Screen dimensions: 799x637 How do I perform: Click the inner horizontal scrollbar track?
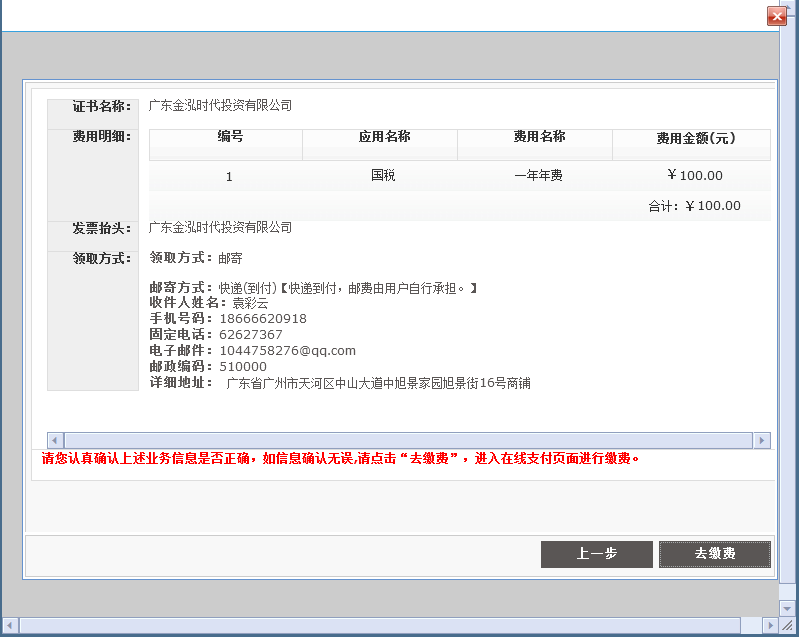[408, 440]
